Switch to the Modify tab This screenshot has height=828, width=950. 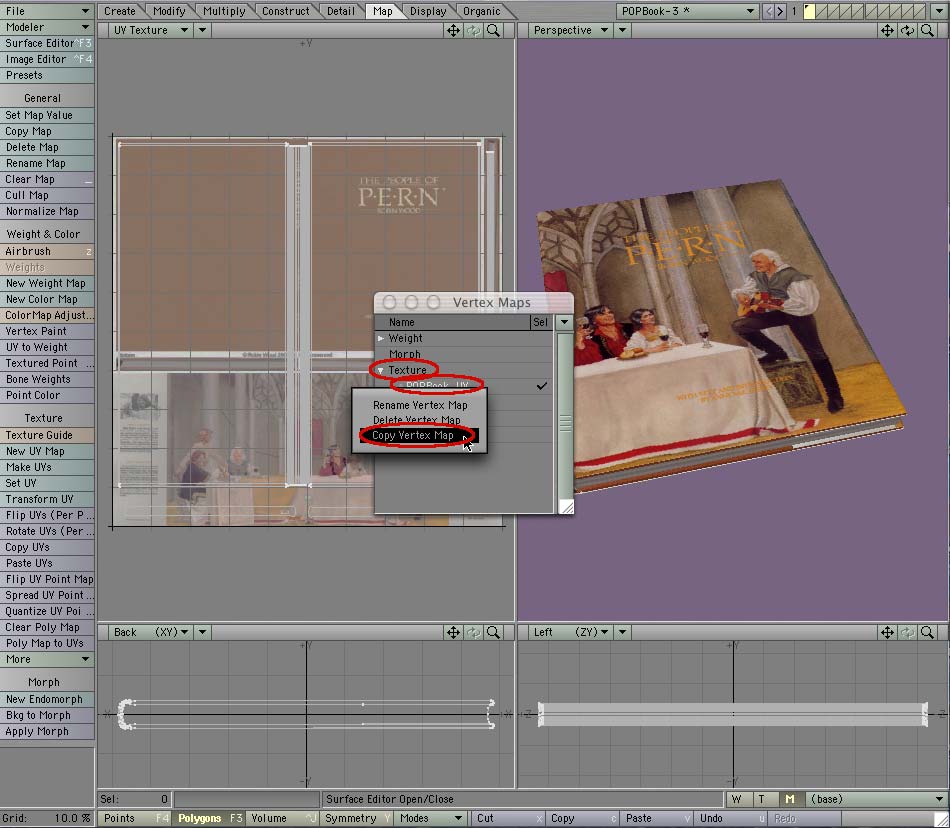(x=169, y=11)
